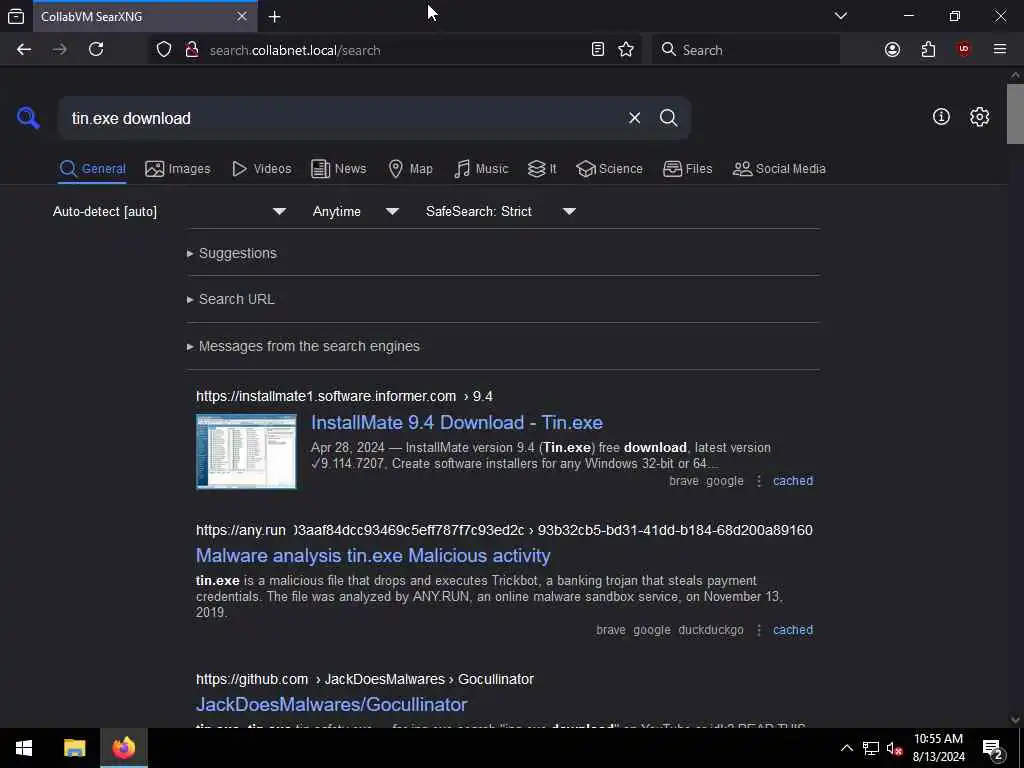Switch to the News tab
Screen dimensions: 1024x768
pyautogui.click(x=339, y=169)
